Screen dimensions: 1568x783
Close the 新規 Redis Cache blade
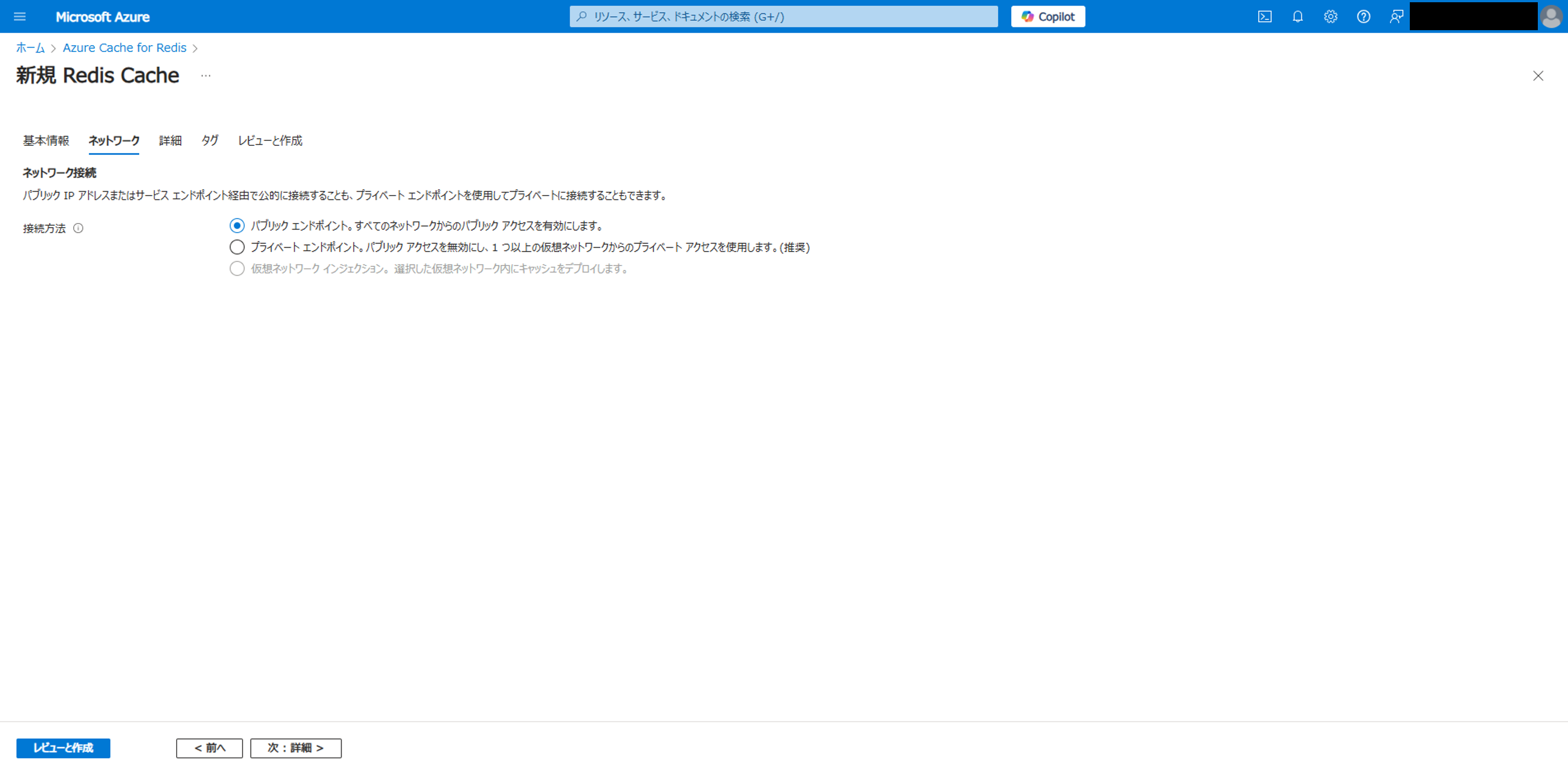[x=1538, y=75]
